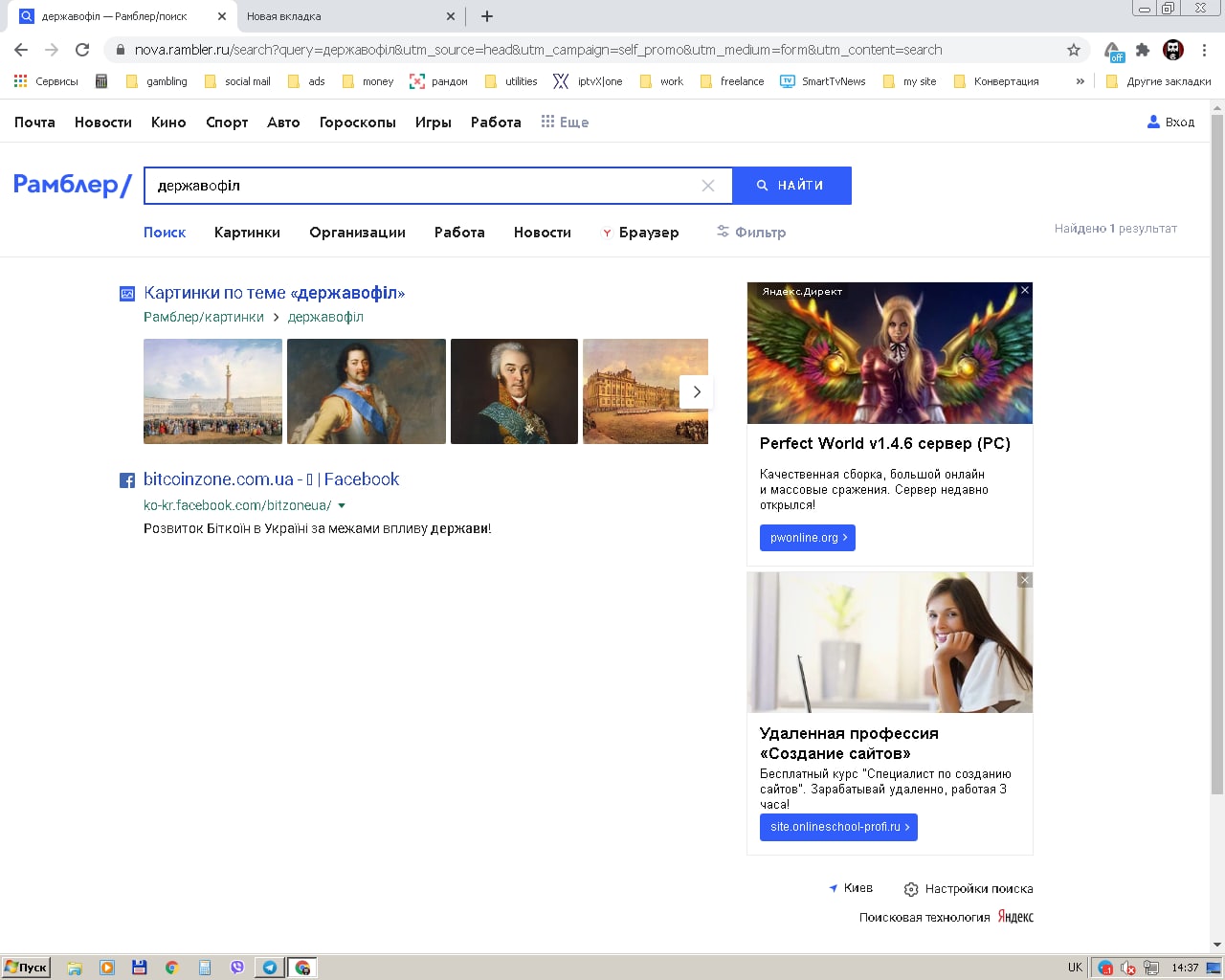Viewport: 1225px width, 980px height.
Task: Open the Chrome profile avatar
Action: (1173, 50)
